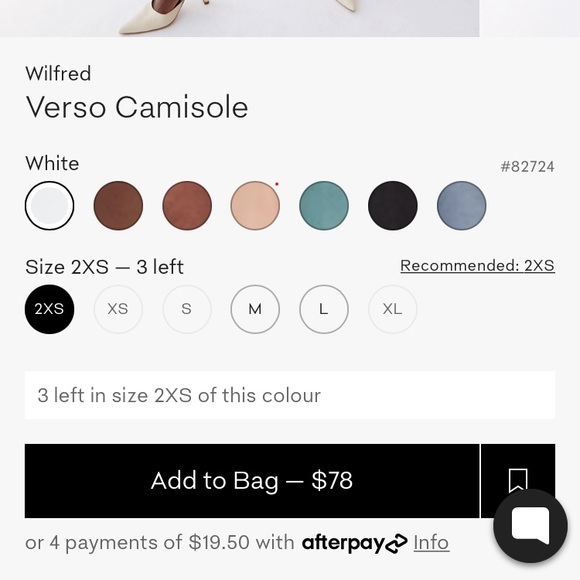Screen dimensions: 580x580
Task: Click the afterpay logo
Action: coord(355,543)
